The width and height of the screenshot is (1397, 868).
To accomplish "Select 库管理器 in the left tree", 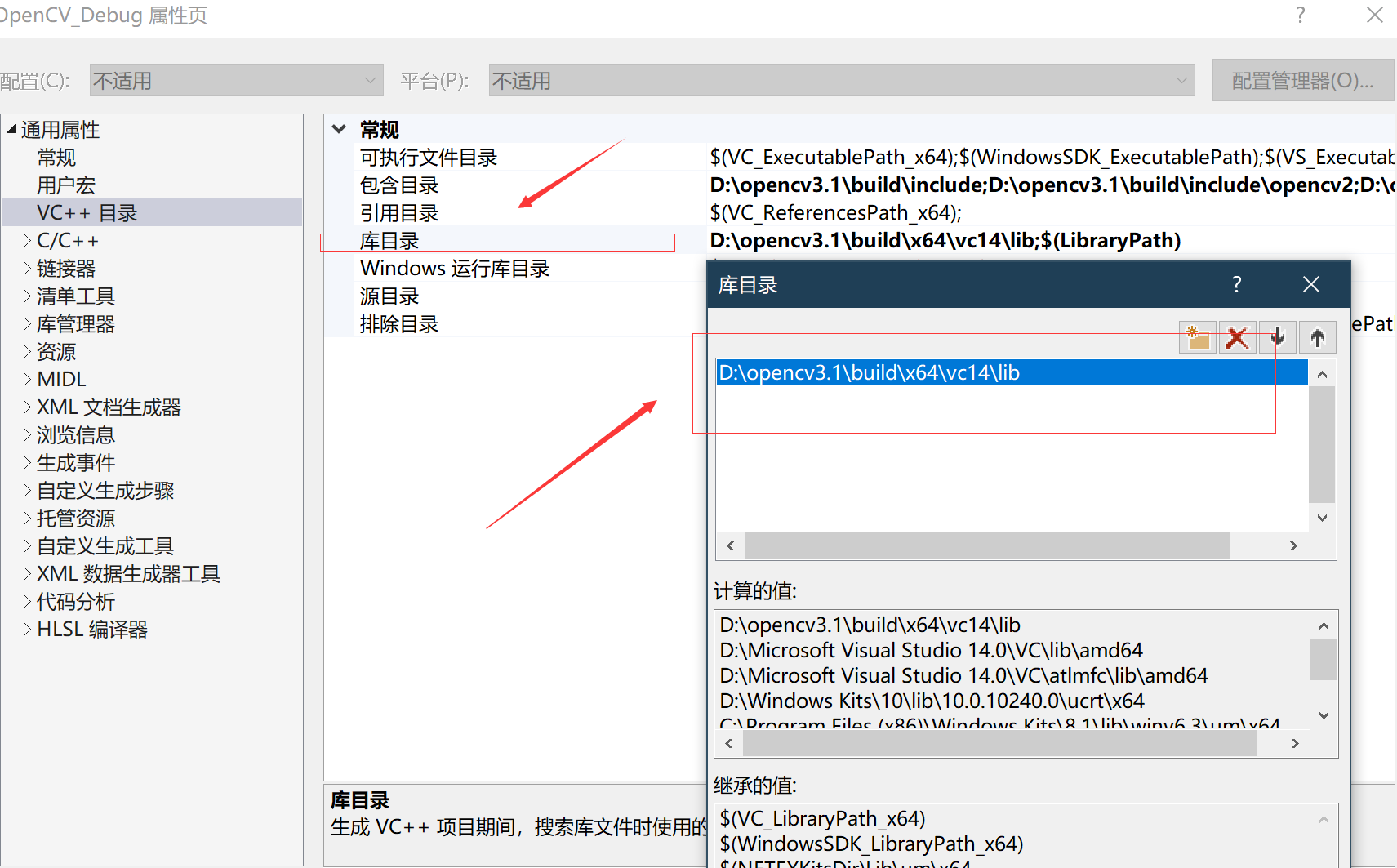I will point(75,323).
